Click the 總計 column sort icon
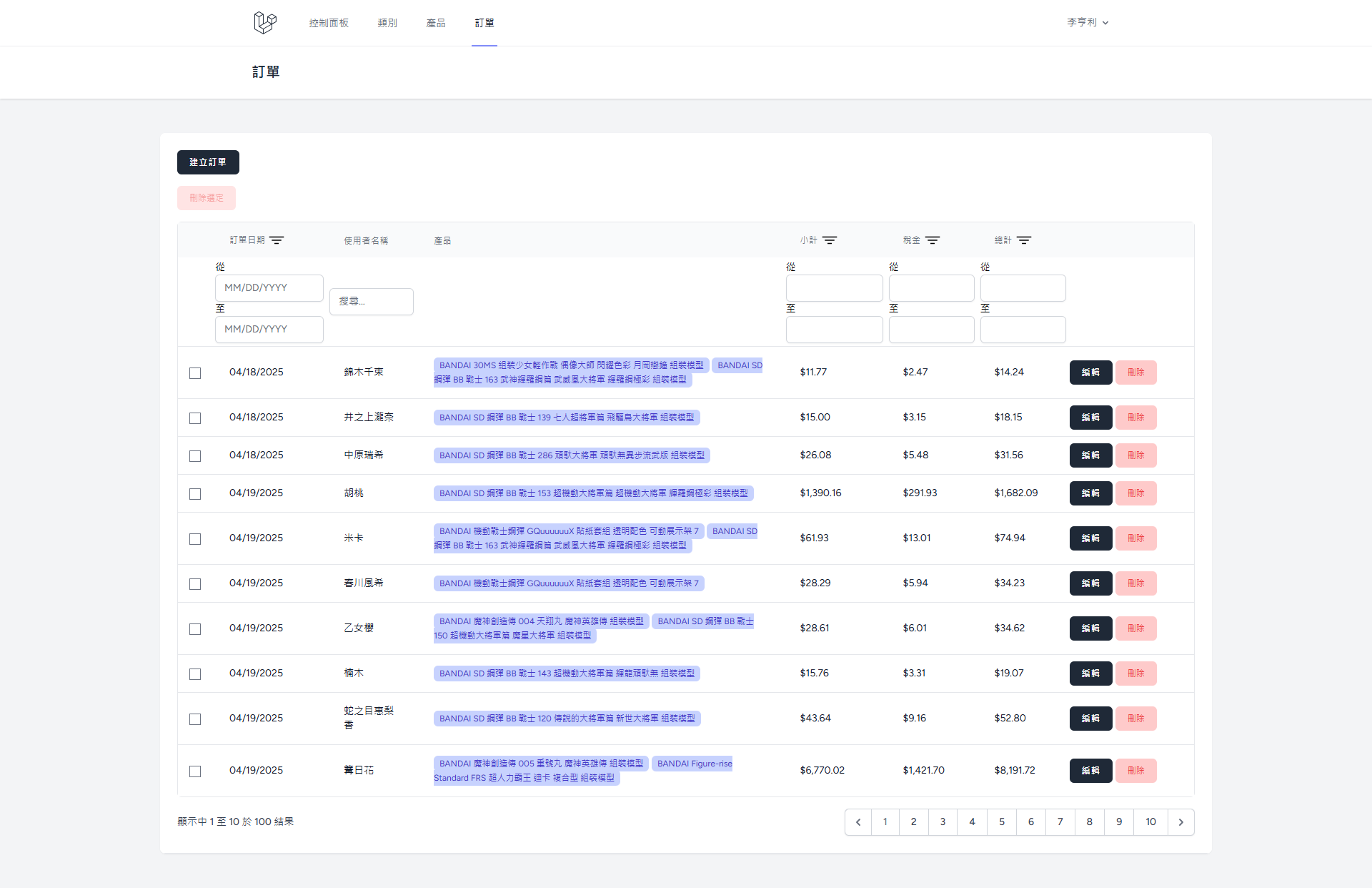 1024,240
